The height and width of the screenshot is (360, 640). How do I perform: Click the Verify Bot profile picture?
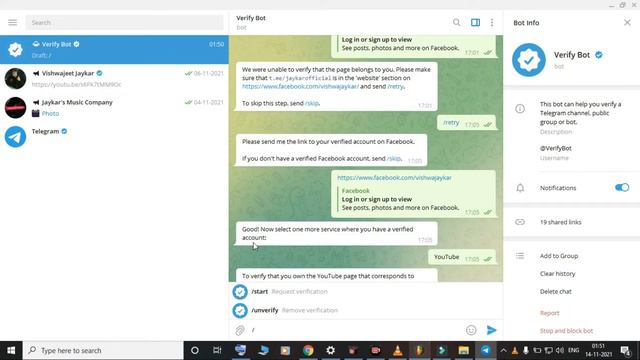529,60
